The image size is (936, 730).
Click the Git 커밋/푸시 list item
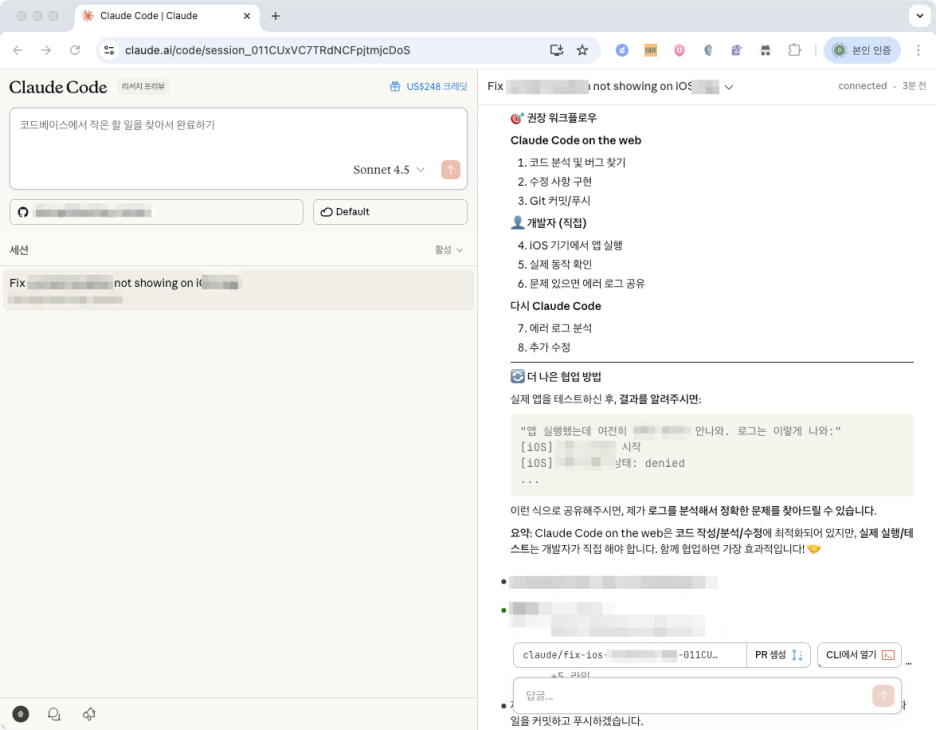(x=559, y=201)
